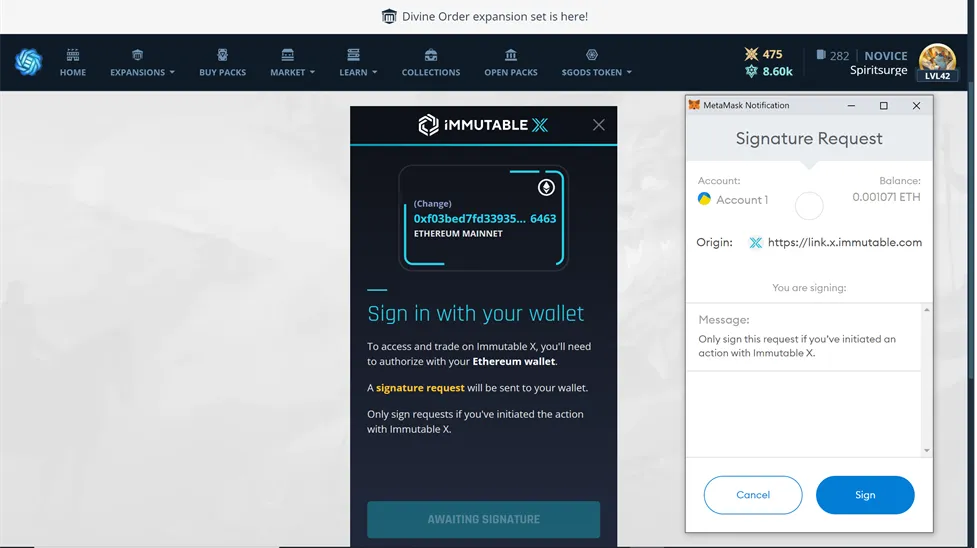The width and height of the screenshot is (977, 548).
Task: Click the NOVICE rank label
Action: [x=885, y=55]
